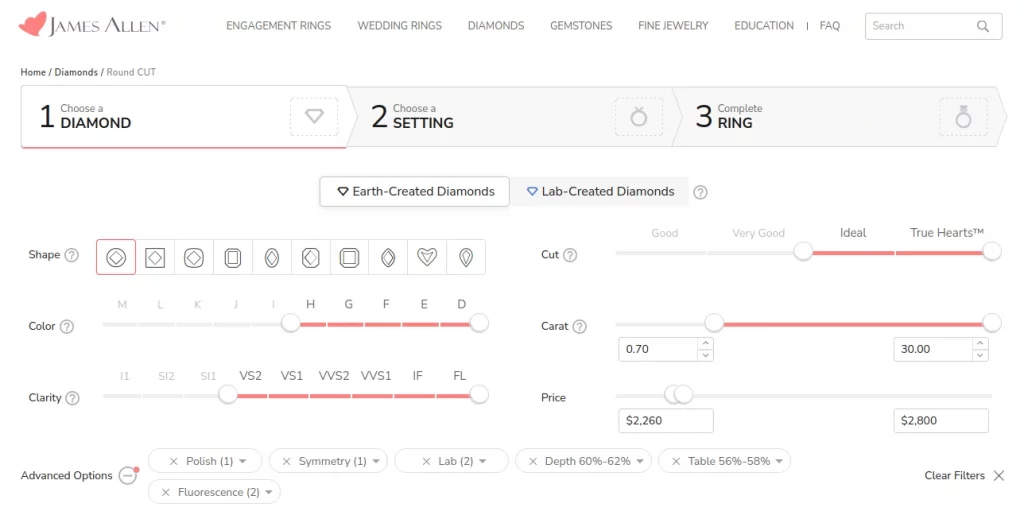The width and height of the screenshot is (1024, 515).
Task: Select the Marquise diamond shape
Action: point(388,257)
